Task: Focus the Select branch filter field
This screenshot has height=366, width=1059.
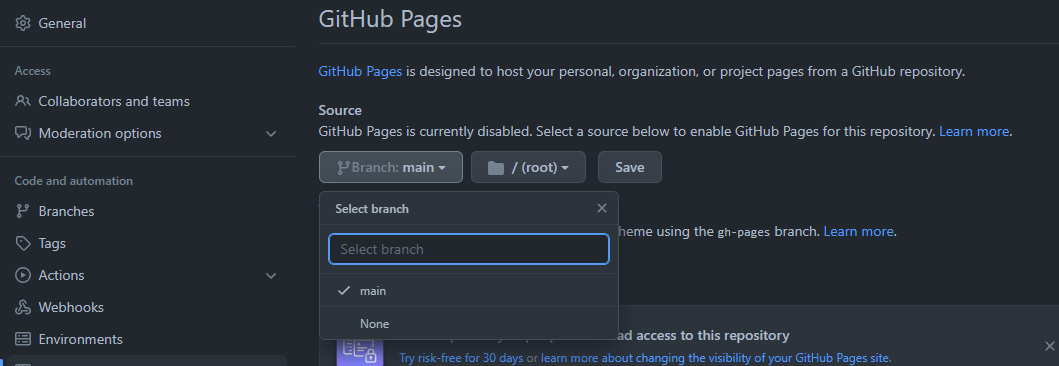Action: click(469, 249)
